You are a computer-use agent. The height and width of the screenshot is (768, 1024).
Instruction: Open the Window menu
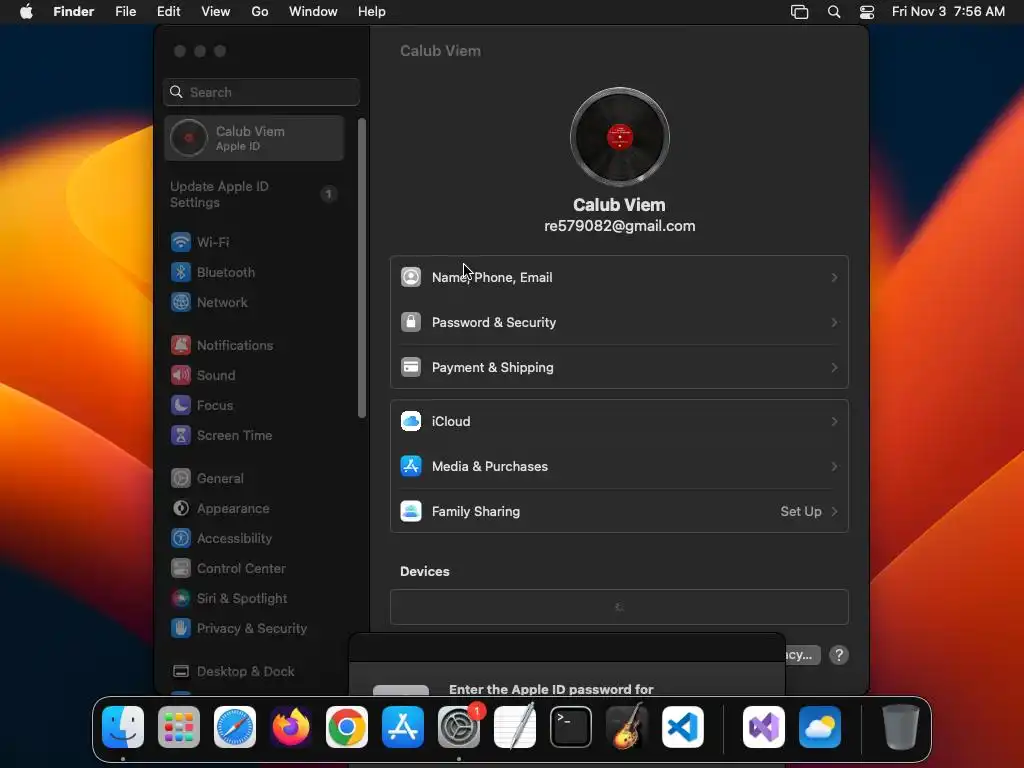coord(313,12)
